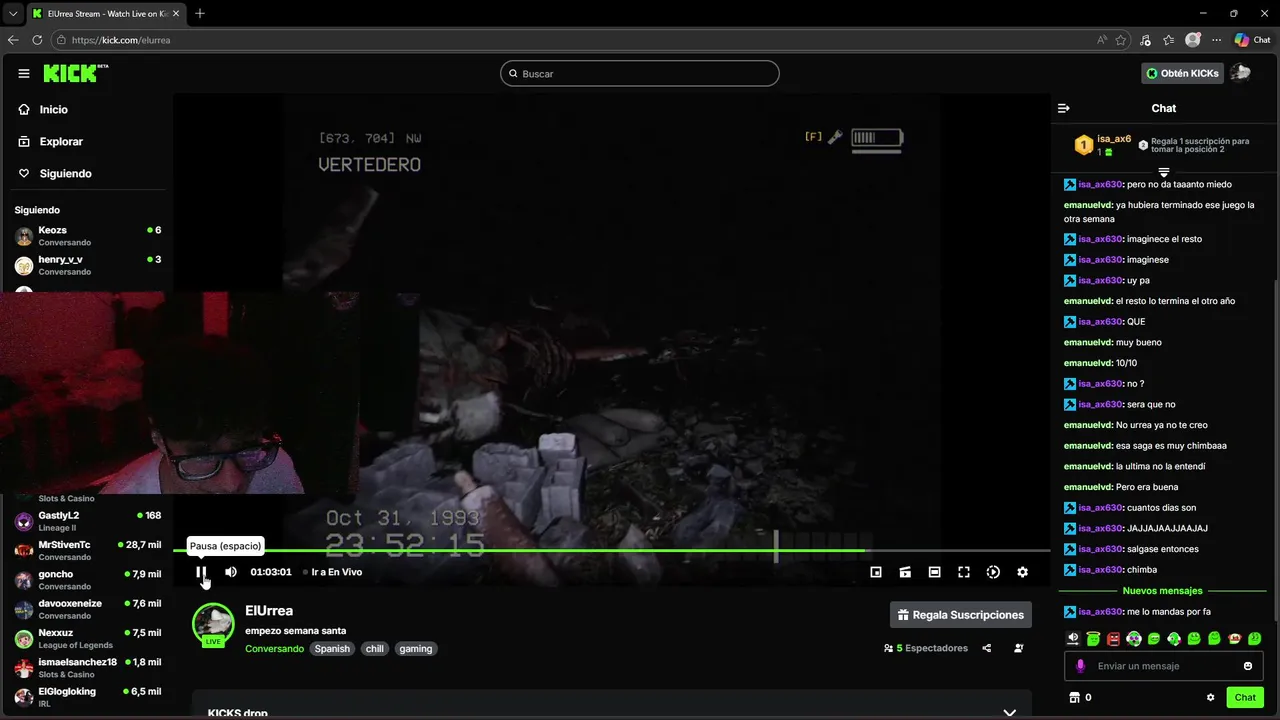Open davooxeneize recommended channel

[88, 609]
